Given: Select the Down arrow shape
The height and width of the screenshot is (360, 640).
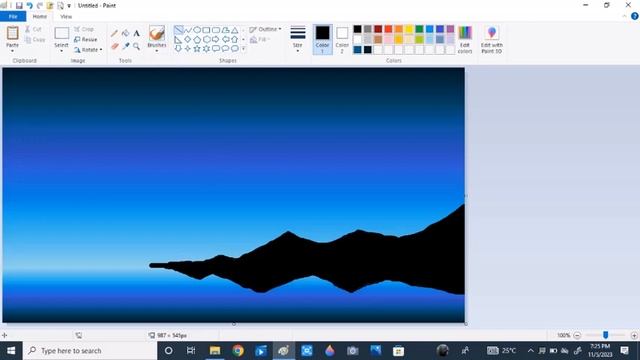Looking at the screenshot, I should coord(178,49).
